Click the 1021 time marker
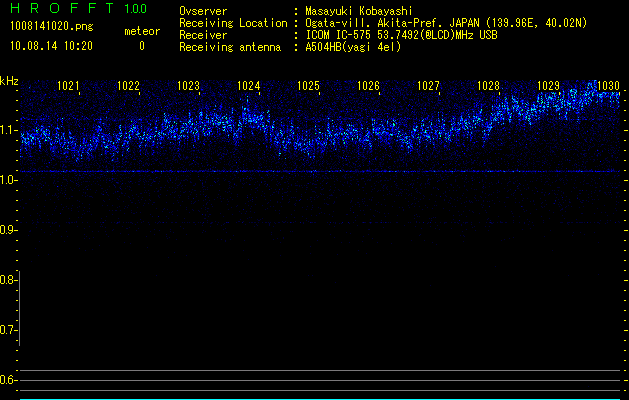Image resolution: width=629 pixels, height=400 pixels. point(69,87)
